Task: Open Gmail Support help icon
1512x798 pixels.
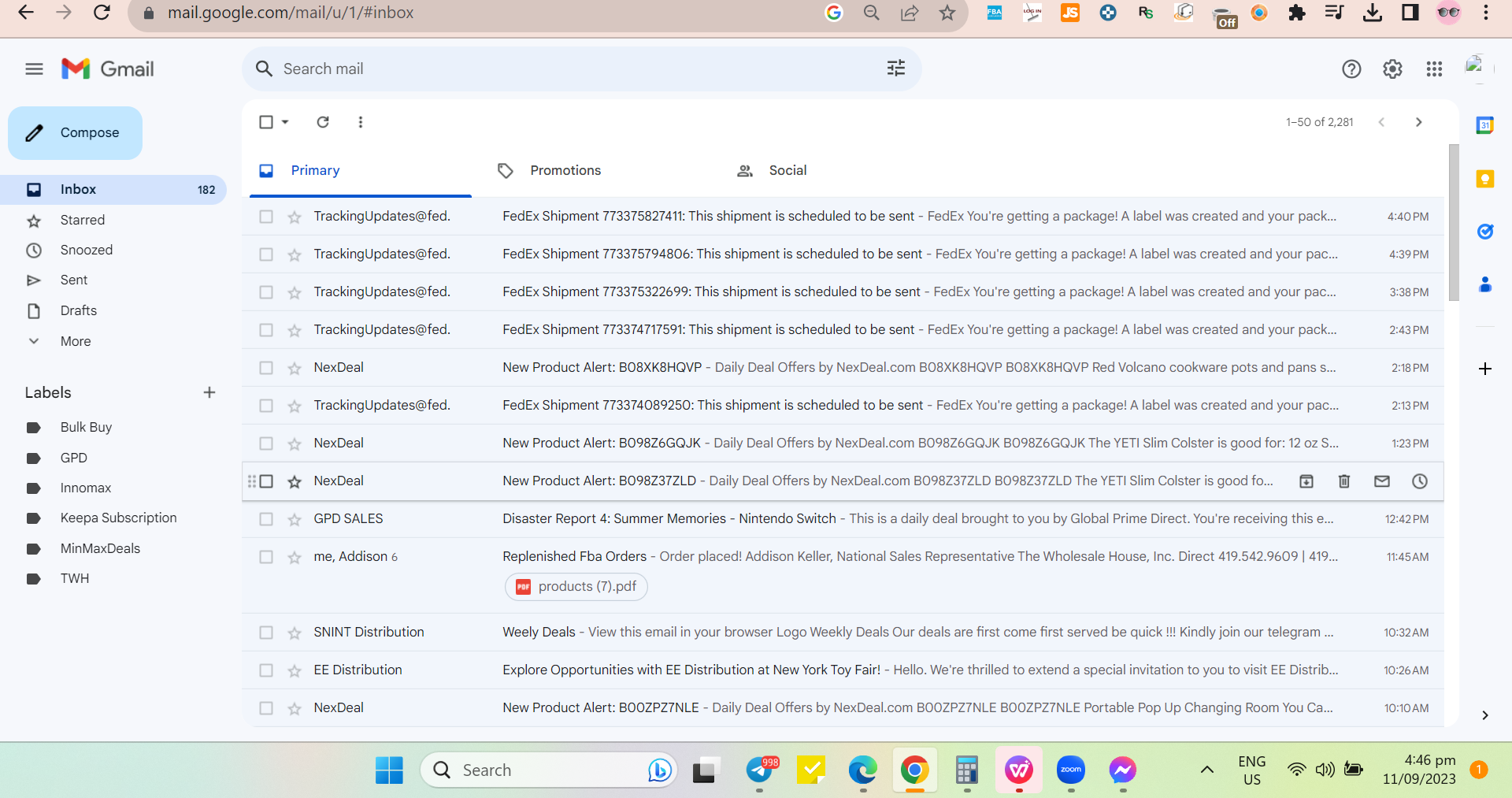Action: pyautogui.click(x=1351, y=69)
